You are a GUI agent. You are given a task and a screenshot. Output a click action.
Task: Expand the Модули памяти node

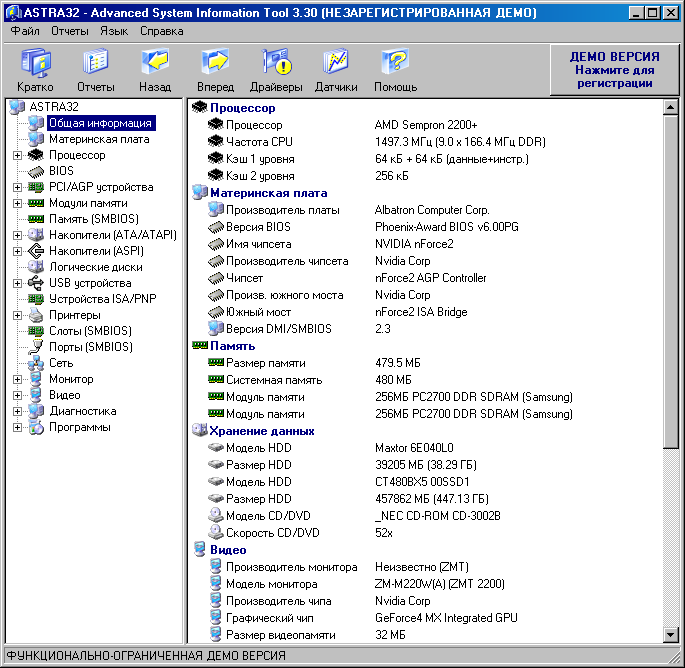(17, 204)
